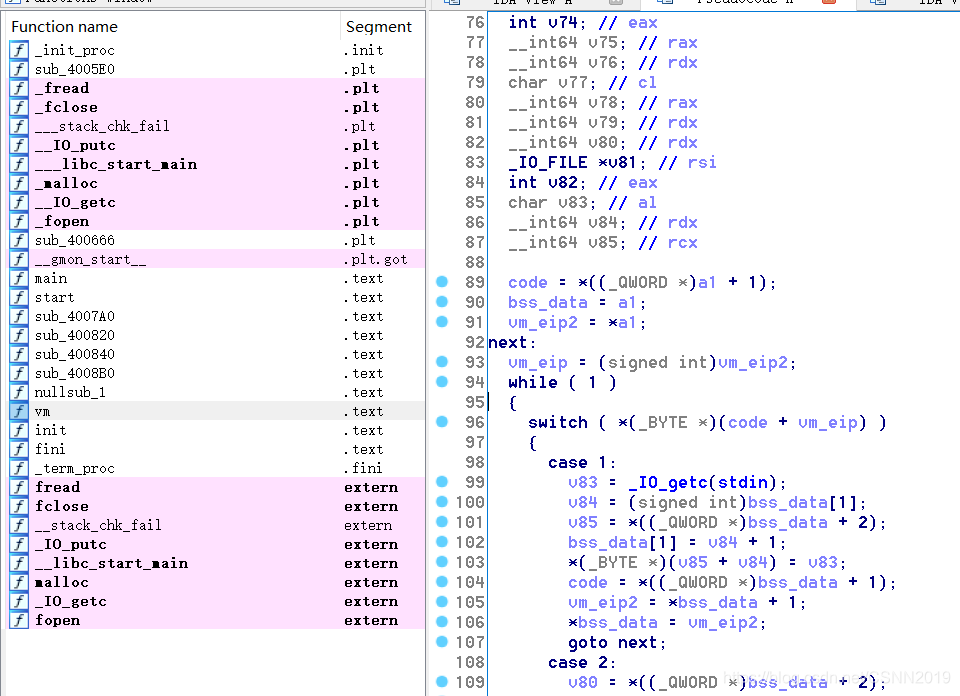Click the function icon beside main

point(19,279)
